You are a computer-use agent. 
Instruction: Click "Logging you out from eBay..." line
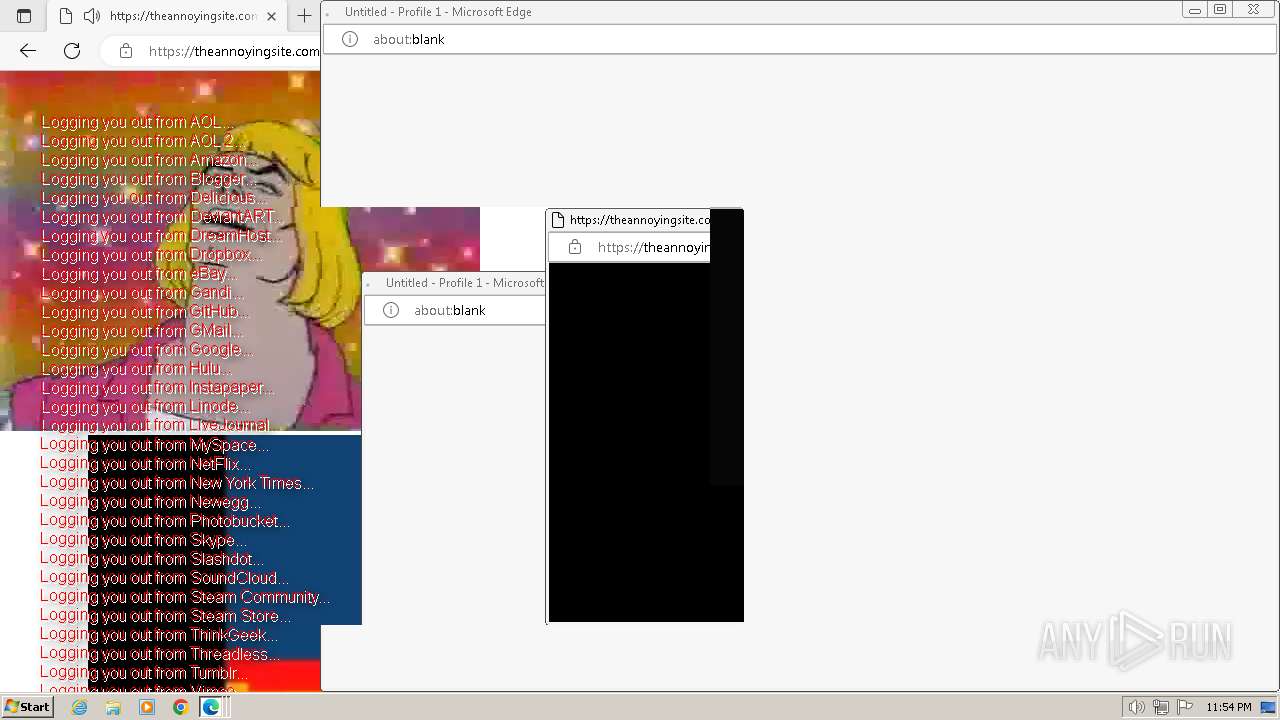click(139, 274)
